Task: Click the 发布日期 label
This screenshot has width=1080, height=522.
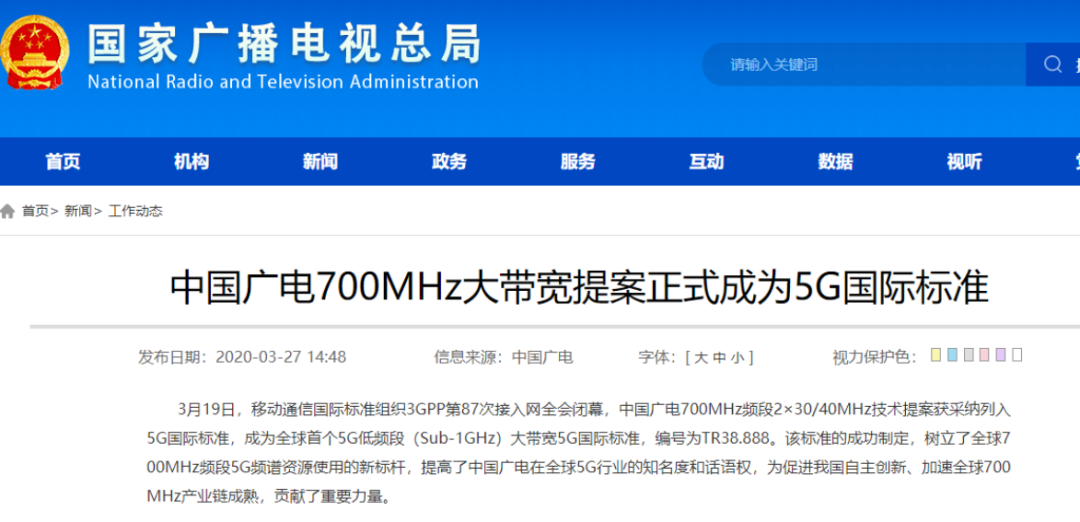Action: click(x=172, y=357)
